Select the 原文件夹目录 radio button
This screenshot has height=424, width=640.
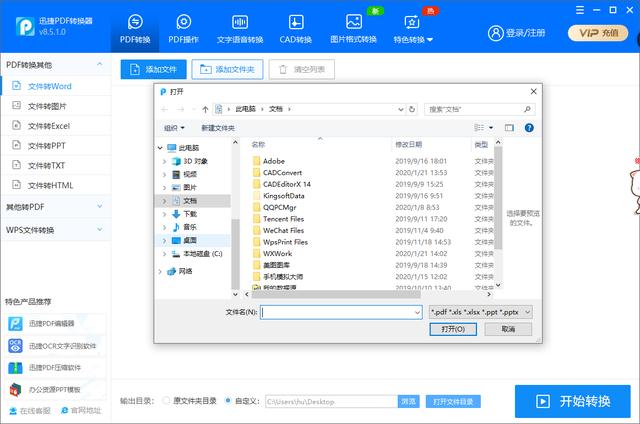(166, 401)
